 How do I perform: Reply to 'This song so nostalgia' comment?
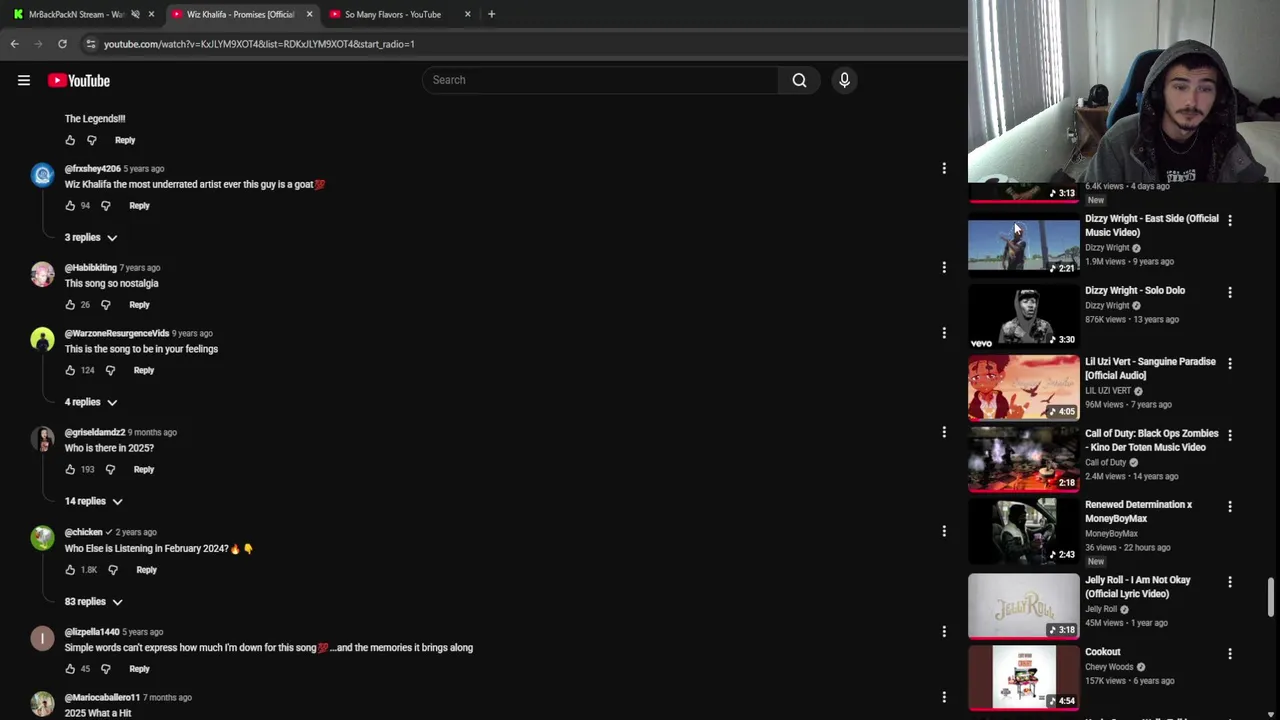pyautogui.click(x=139, y=305)
